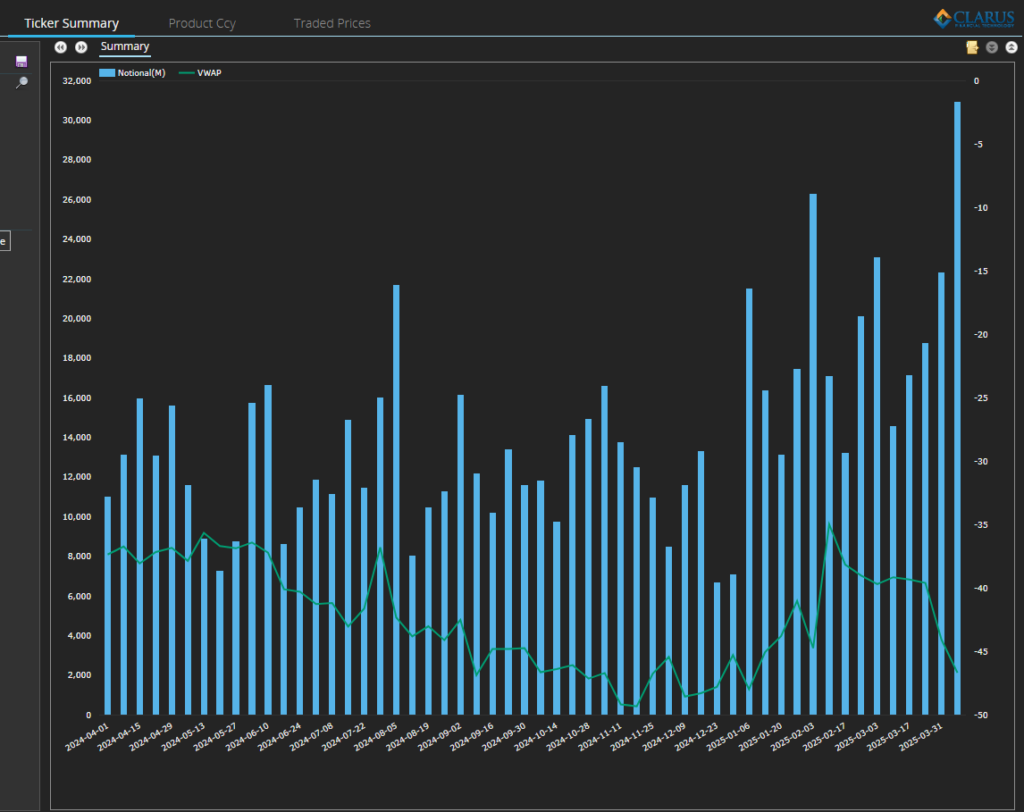Switch to the Product Ccy tab
This screenshot has width=1024, height=812.
click(202, 24)
